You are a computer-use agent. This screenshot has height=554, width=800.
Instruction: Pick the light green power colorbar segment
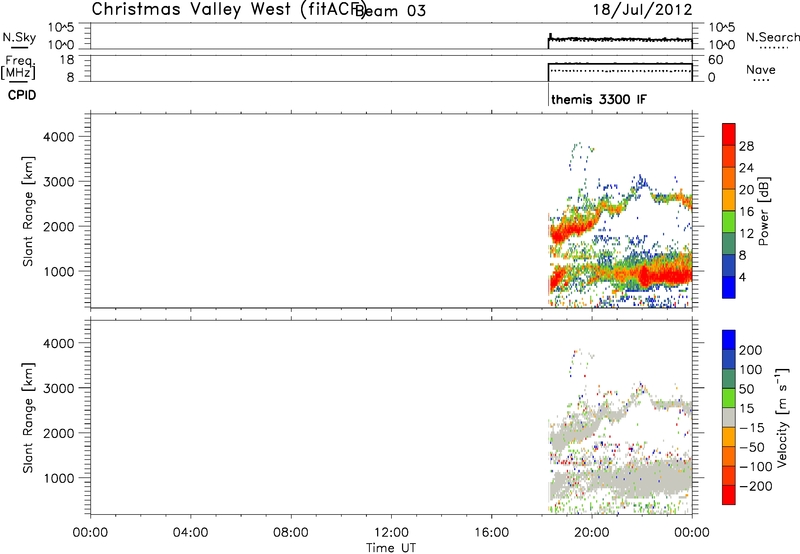pyautogui.click(x=729, y=222)
